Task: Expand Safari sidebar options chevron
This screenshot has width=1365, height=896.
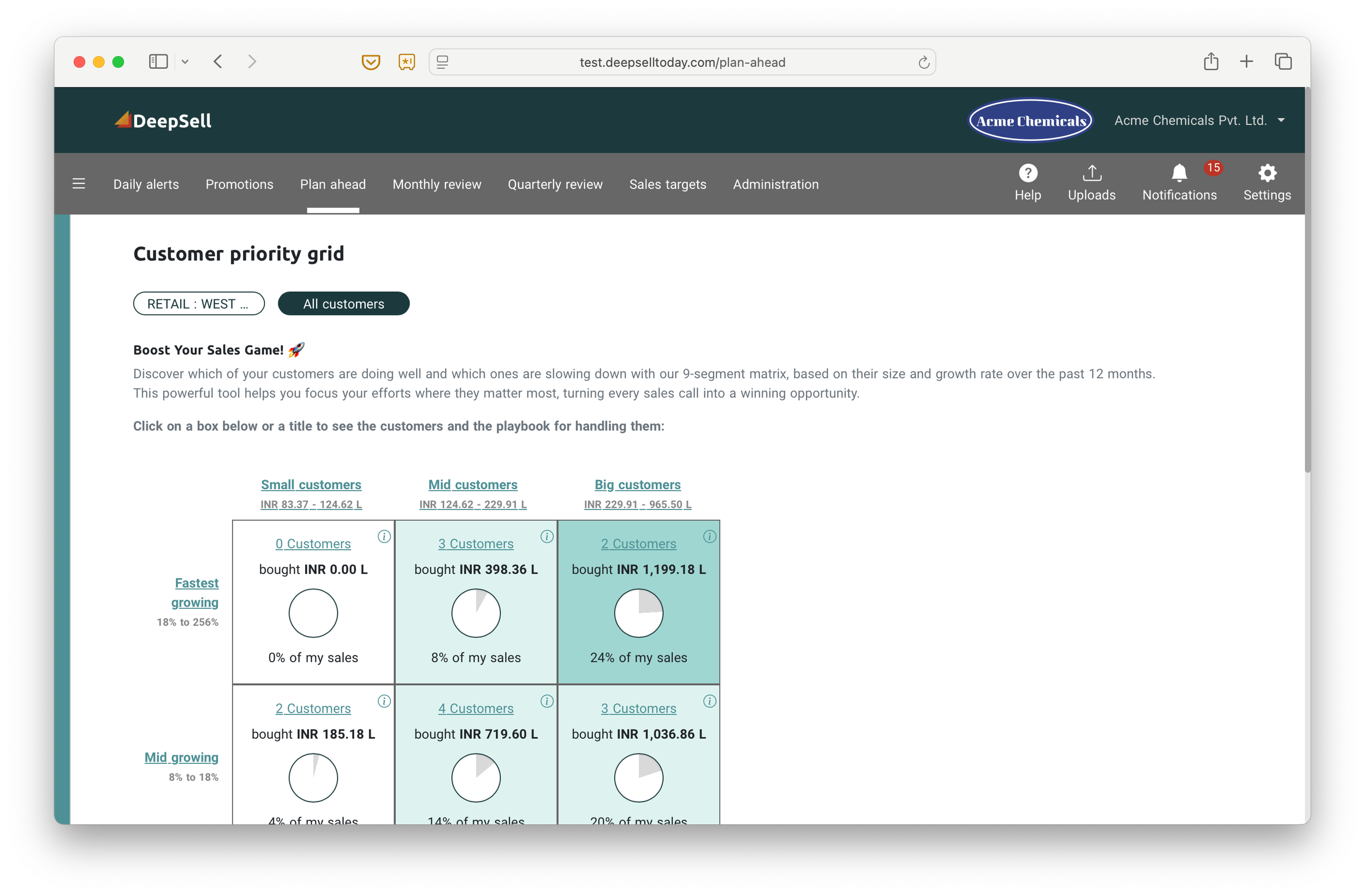Action: point(185,61)
